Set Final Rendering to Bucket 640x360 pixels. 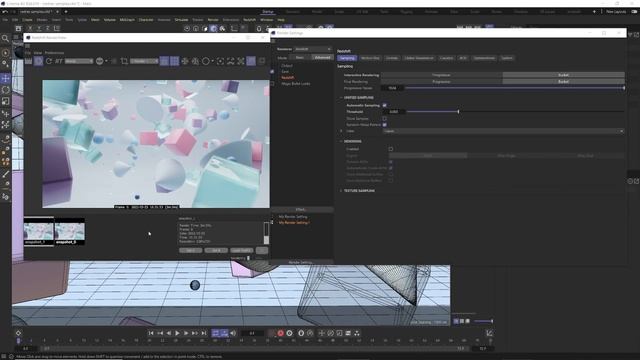point(563,82)
